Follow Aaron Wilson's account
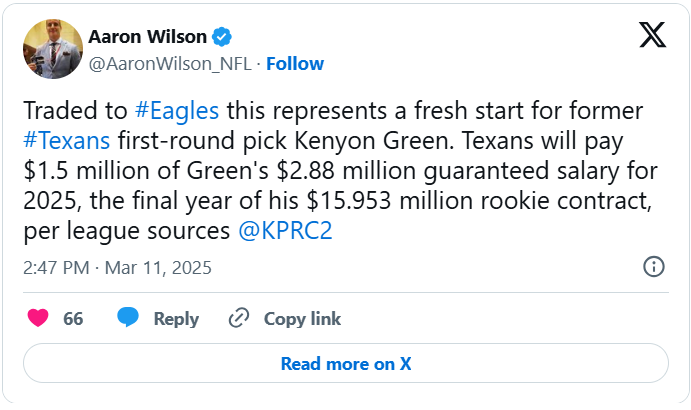 295,63
